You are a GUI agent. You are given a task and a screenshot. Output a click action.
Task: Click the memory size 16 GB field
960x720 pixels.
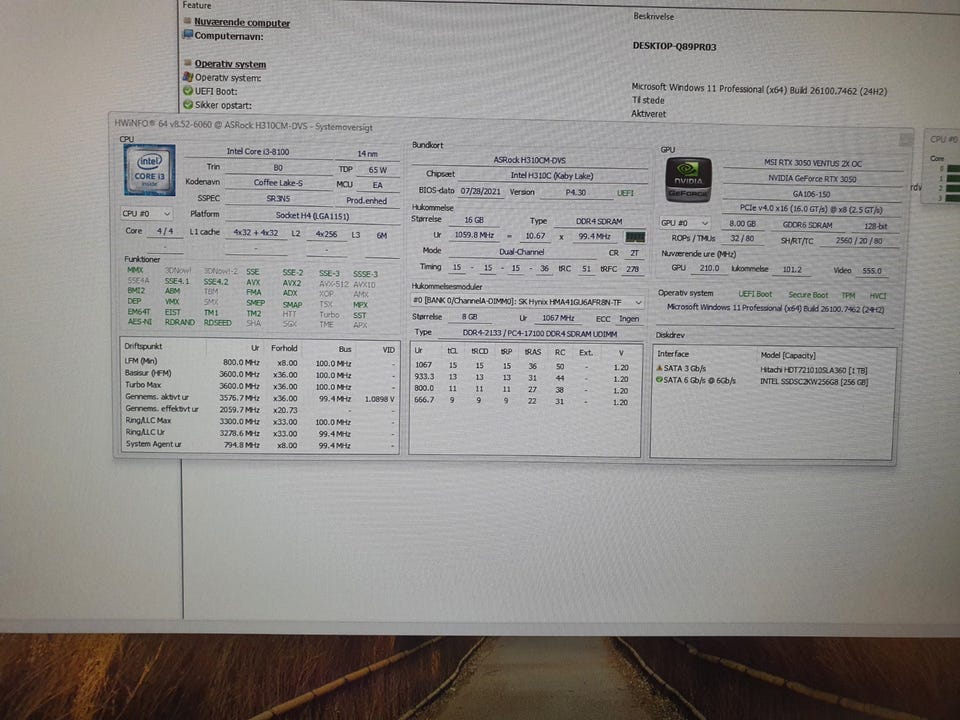474,220
